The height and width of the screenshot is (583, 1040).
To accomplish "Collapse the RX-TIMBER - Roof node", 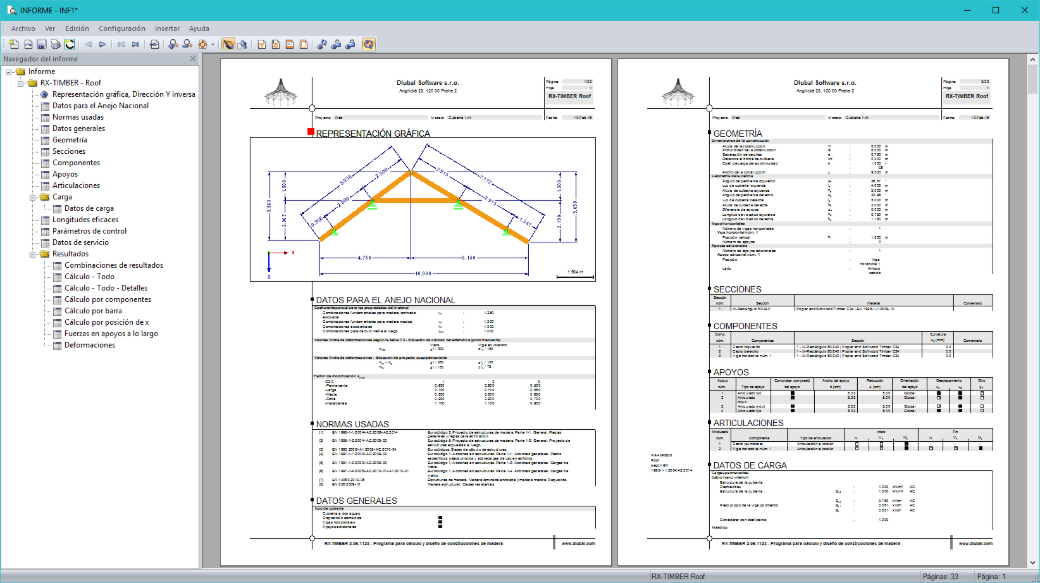I will (21, 83).
